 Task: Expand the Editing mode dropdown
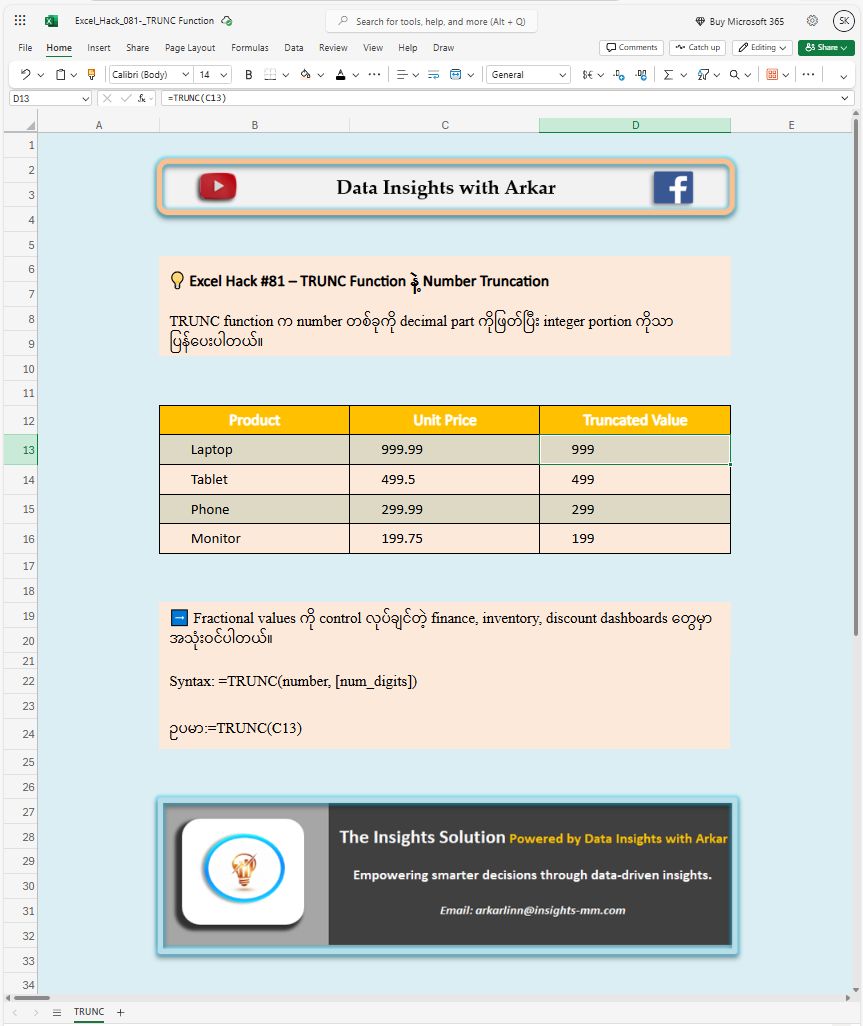762,47
